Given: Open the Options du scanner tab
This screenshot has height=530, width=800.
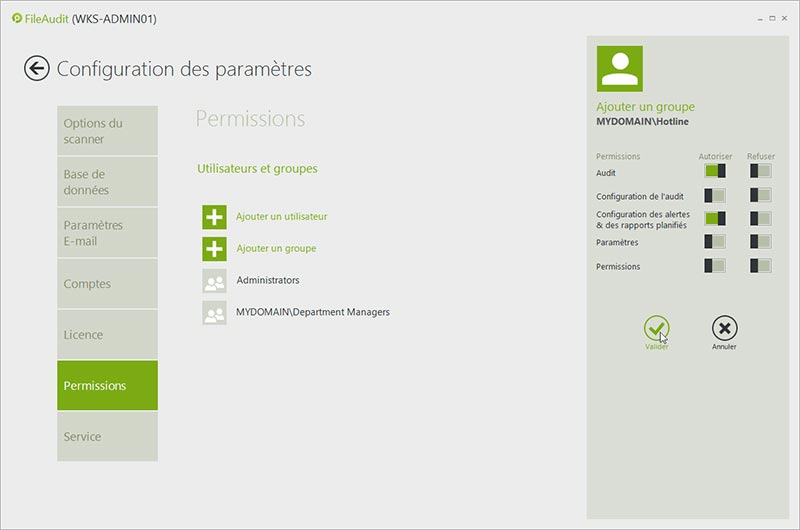Looking at the screenshot, I should click(x=107, y=131).
